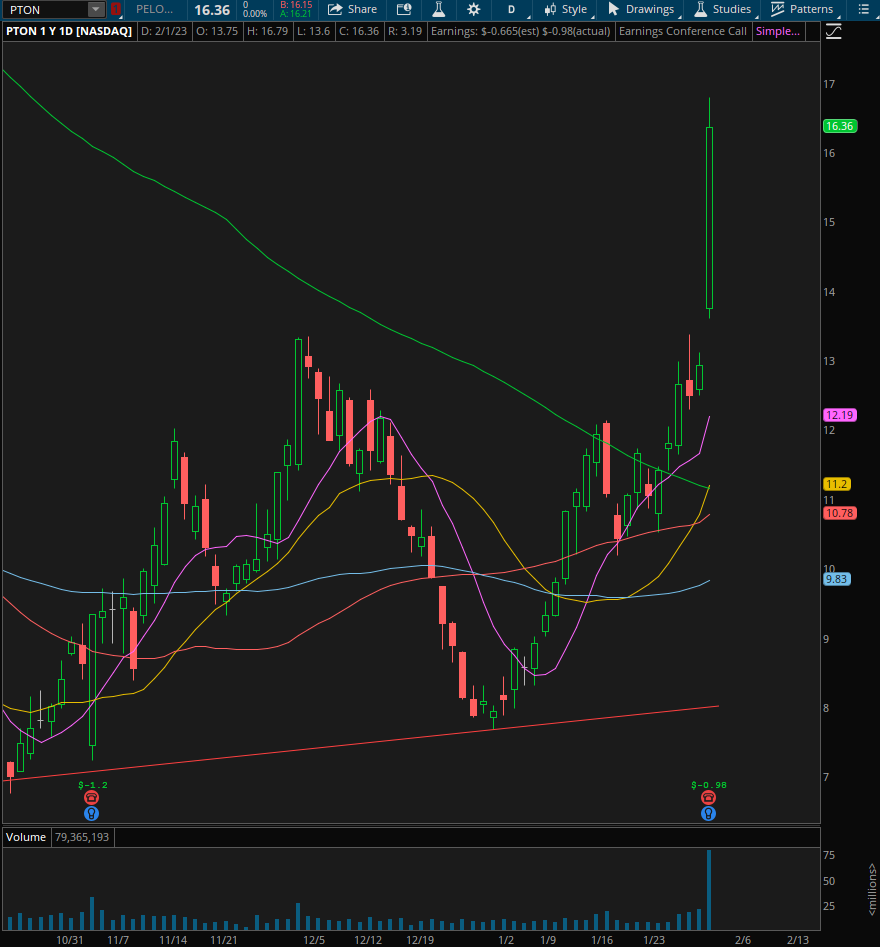Click the 16.36 last price display

tap(212, 10)
